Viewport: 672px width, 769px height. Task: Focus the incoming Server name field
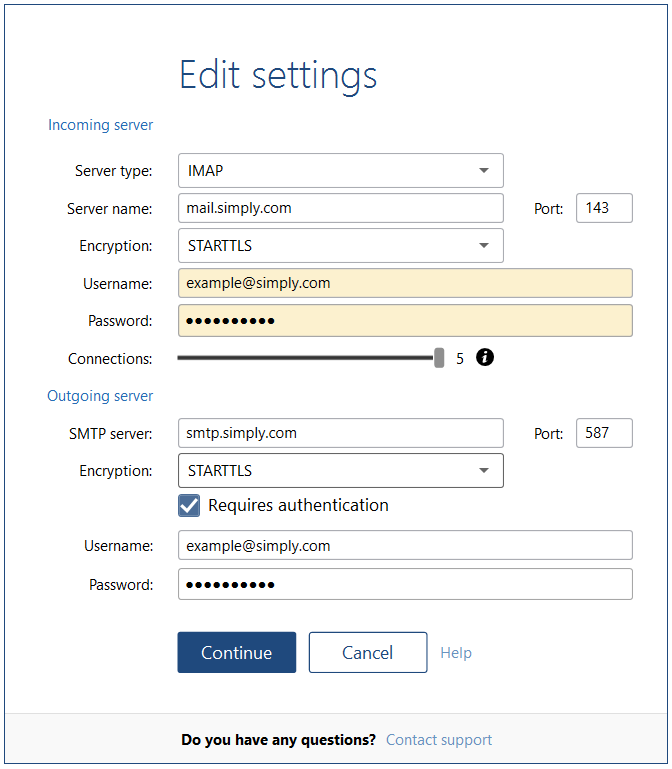(x=340, y=208)
